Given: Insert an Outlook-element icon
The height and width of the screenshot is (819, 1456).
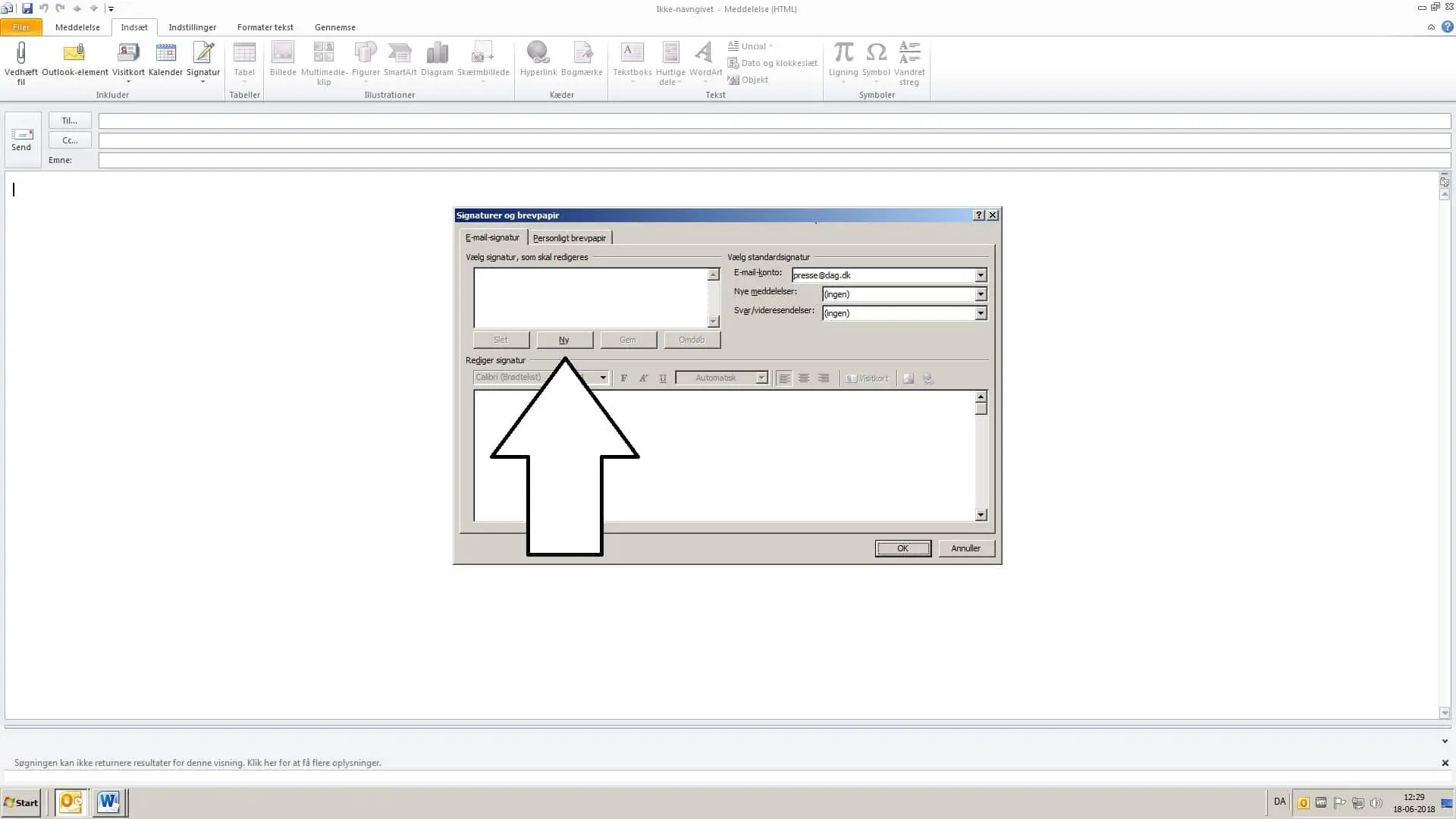Looking at the screenshot, I should coord(74,53).
